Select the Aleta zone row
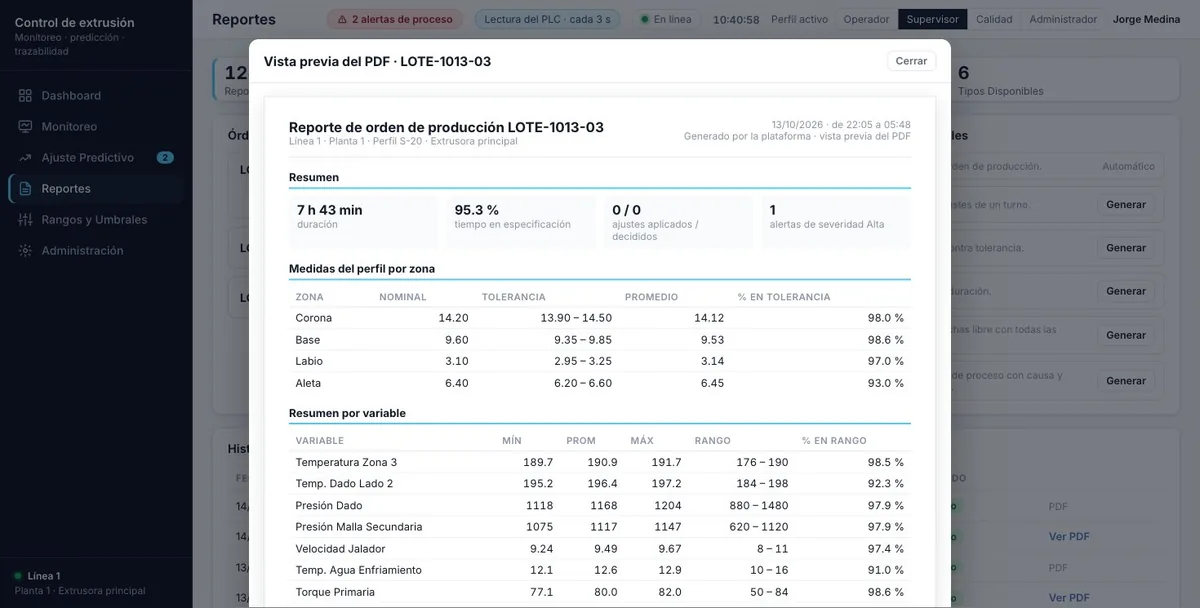Viewport: 1200px width, 608px height. (600, 383)
